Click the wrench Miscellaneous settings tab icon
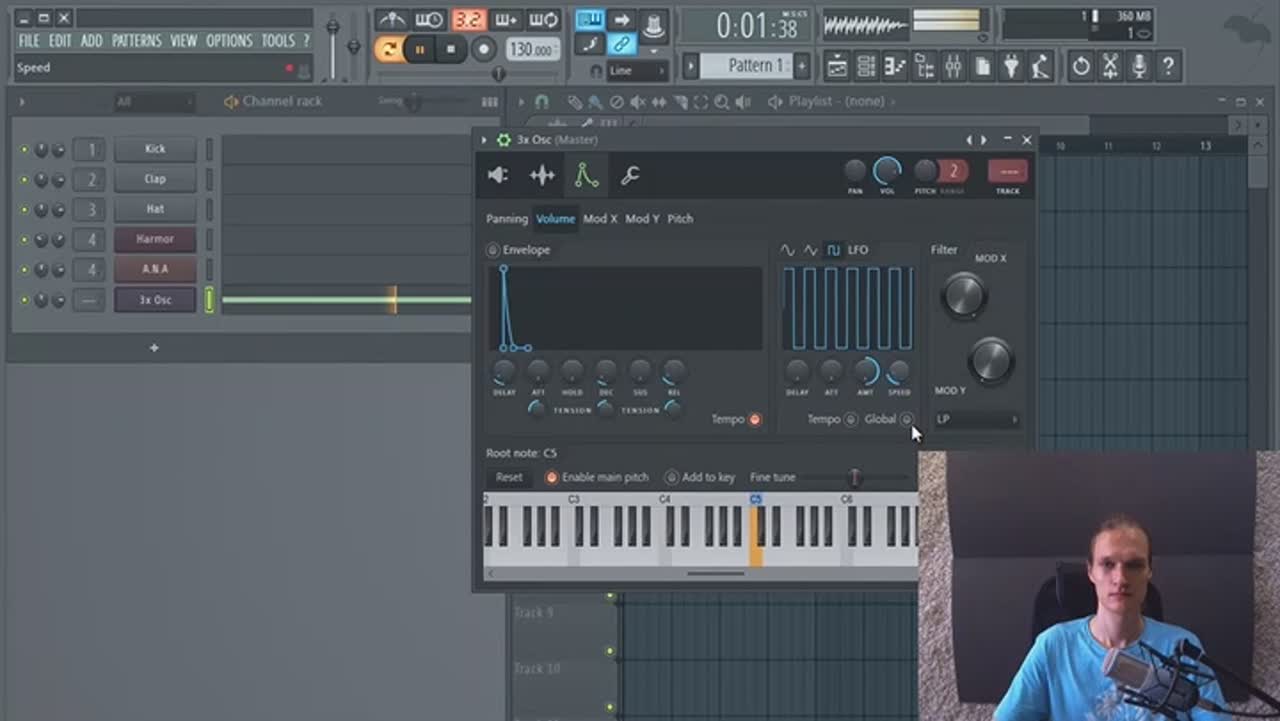1280x721 pixels. point(630,176)
